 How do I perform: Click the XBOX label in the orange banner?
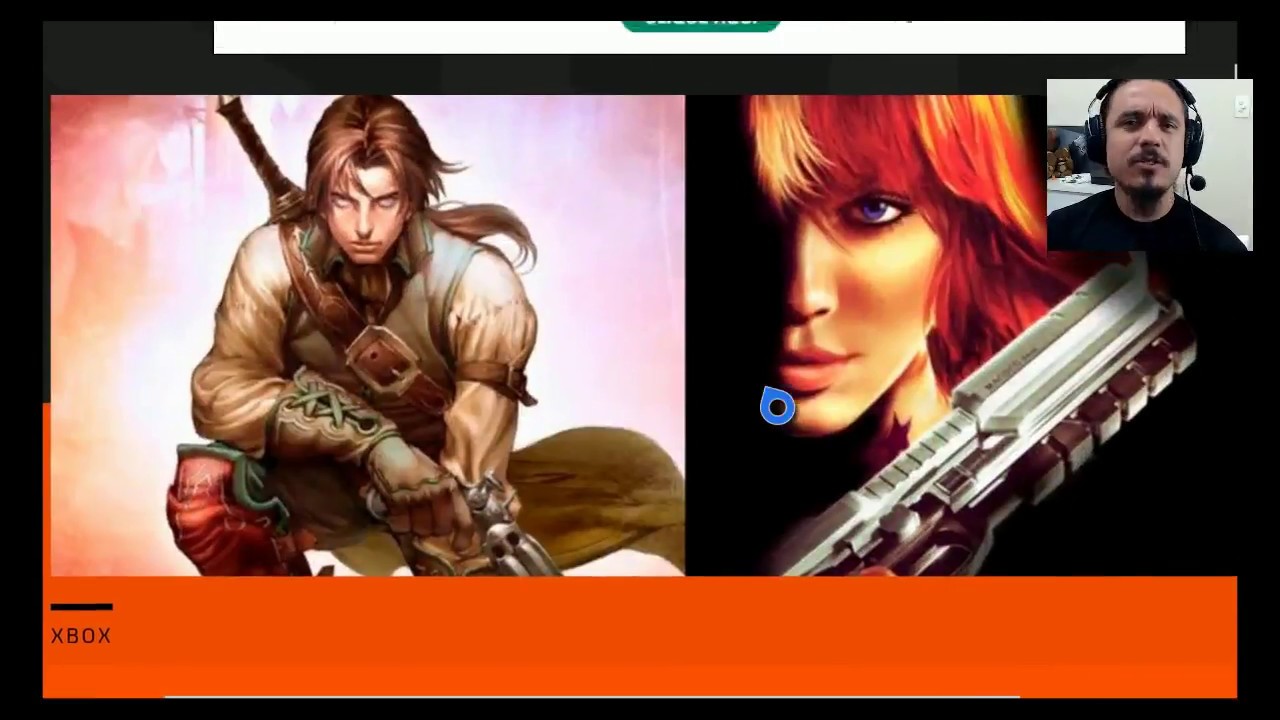point(81,636)
